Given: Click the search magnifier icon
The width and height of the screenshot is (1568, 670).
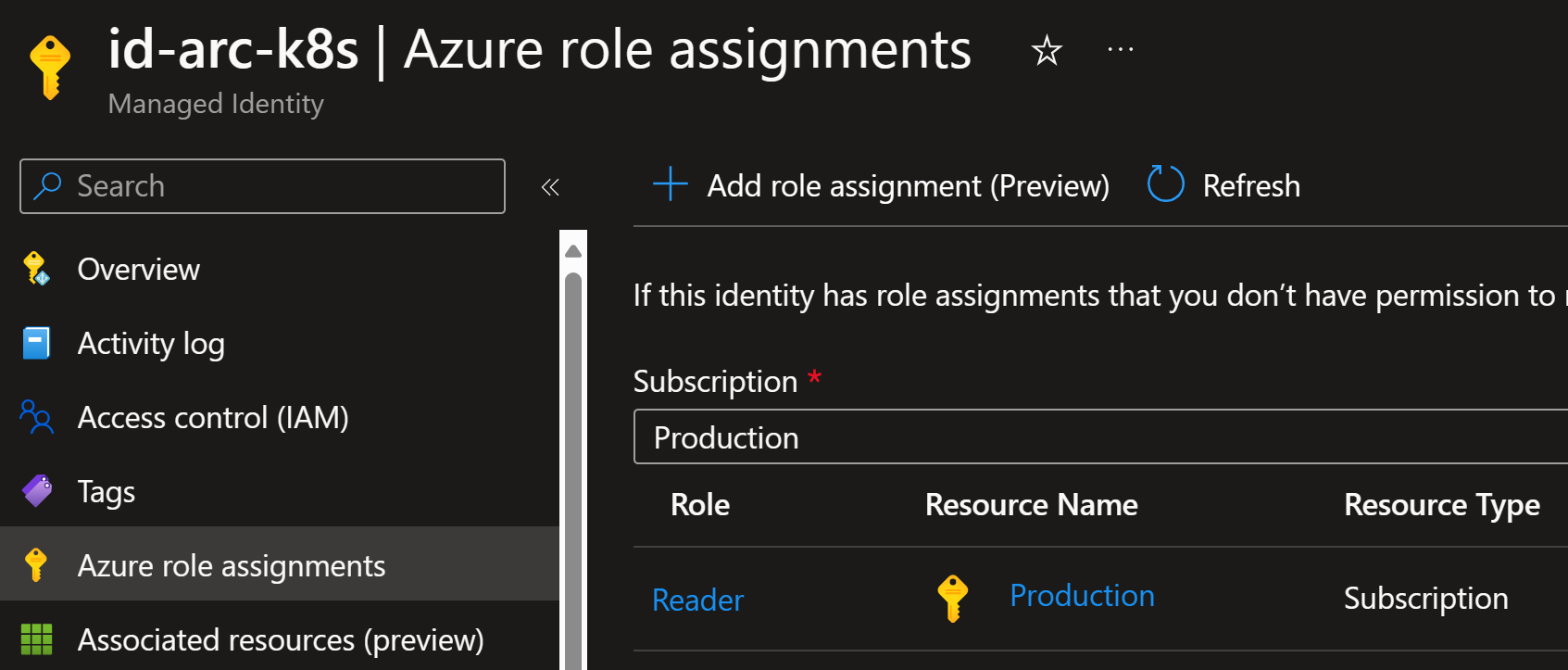Looking at the screenshot, I should (x=46, y=186).
